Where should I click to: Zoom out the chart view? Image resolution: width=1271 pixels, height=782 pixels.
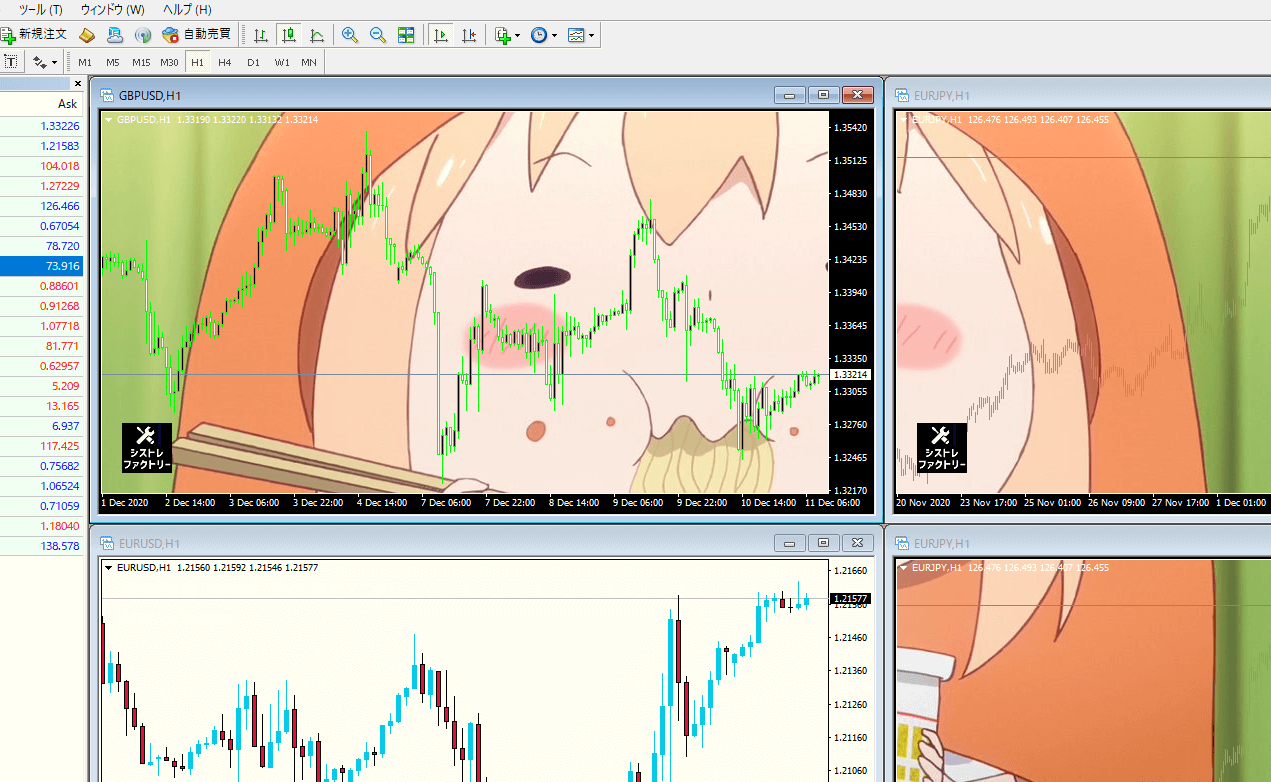378,35
